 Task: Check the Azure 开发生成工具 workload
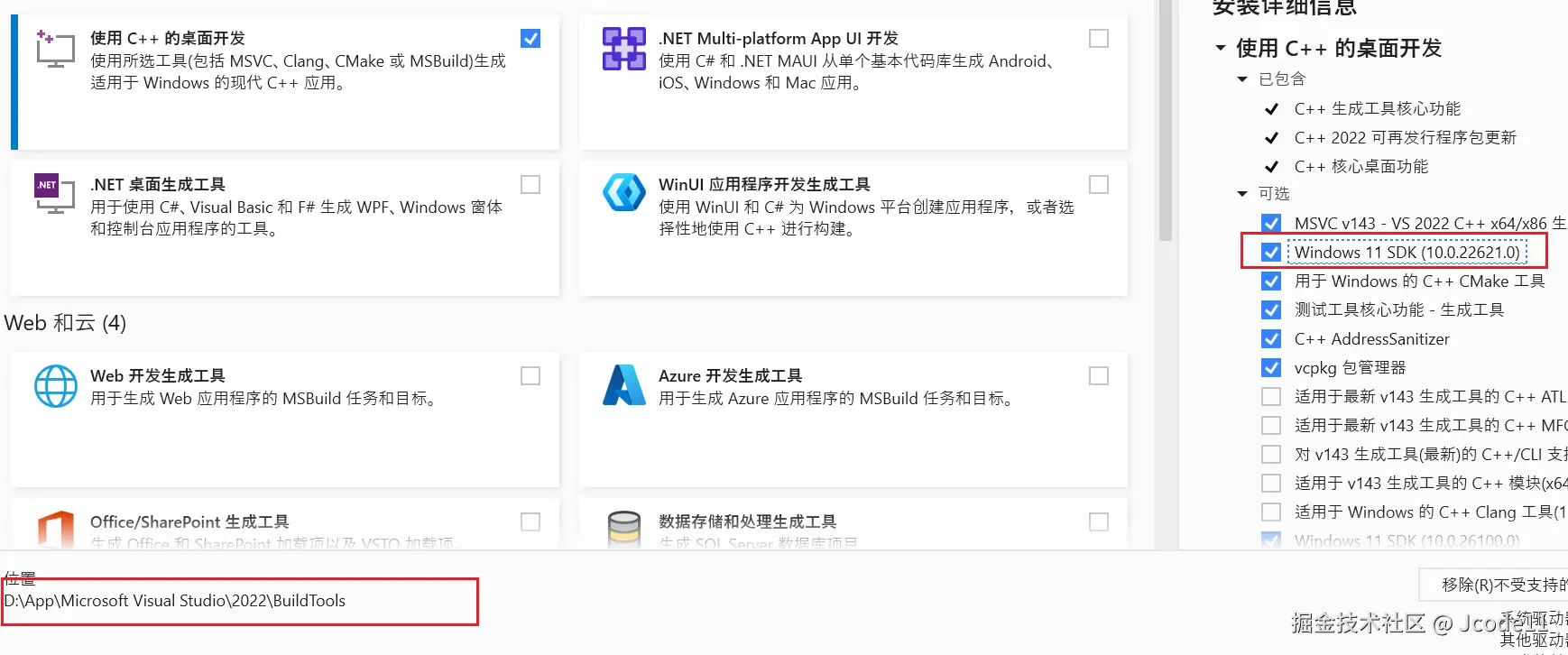1099,376
